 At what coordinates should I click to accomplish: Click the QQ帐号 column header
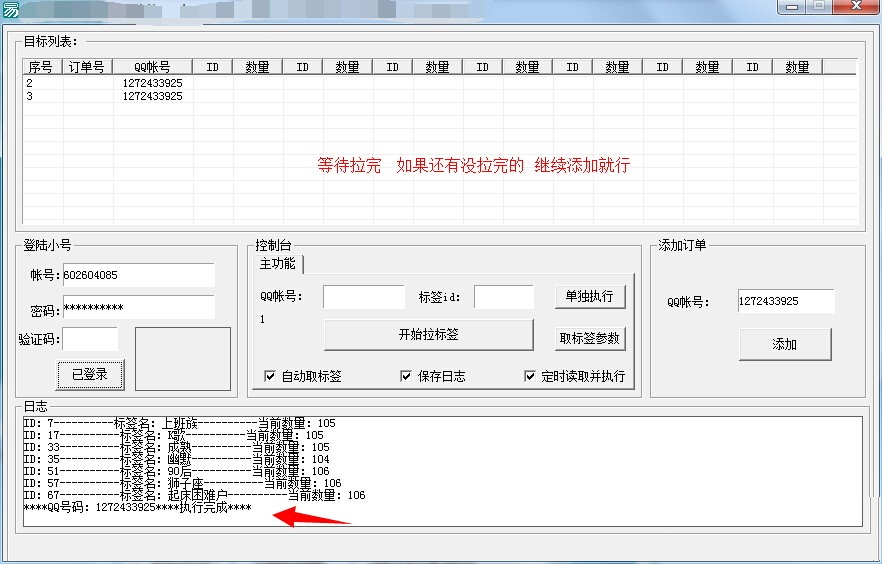point(152,67)
